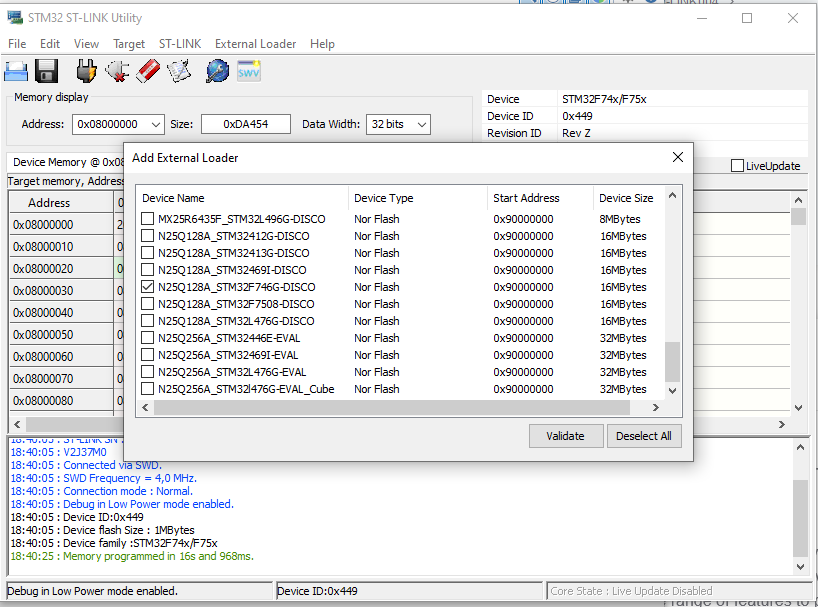Open the File menu
Screen dimensions: 818x607
(17, 44)
